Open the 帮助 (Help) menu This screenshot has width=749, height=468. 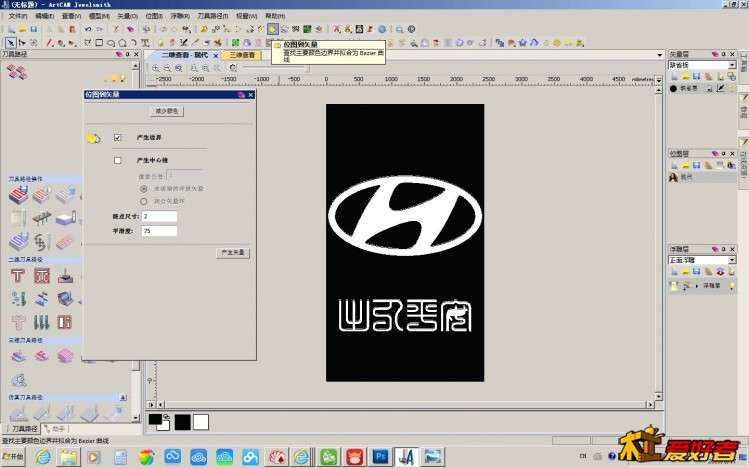click(x=275, y=16)
